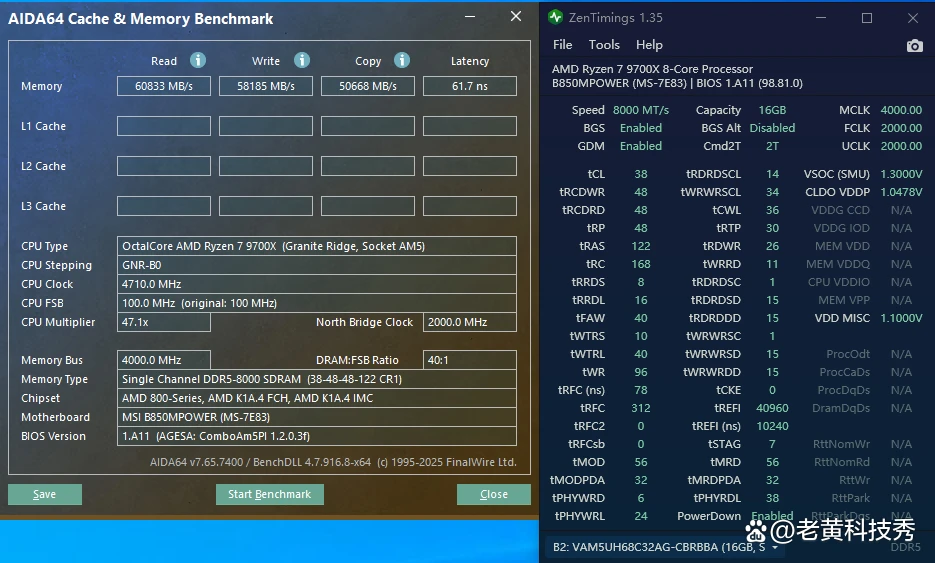Minimize the AIDA64 benchmark window
Screen dimensions: 935x563
pyautogui.click(x=470, y=17)
